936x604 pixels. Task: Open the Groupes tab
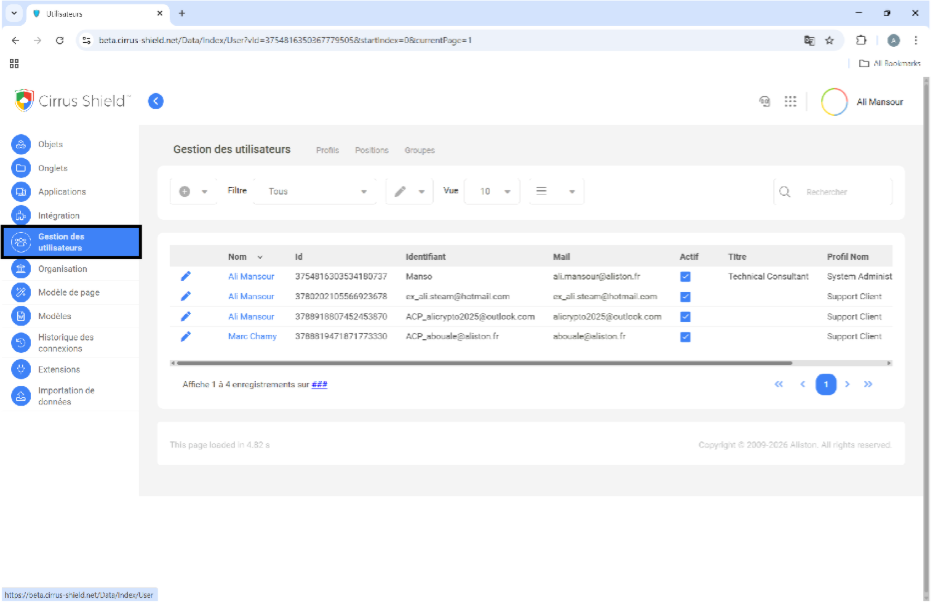419,151
